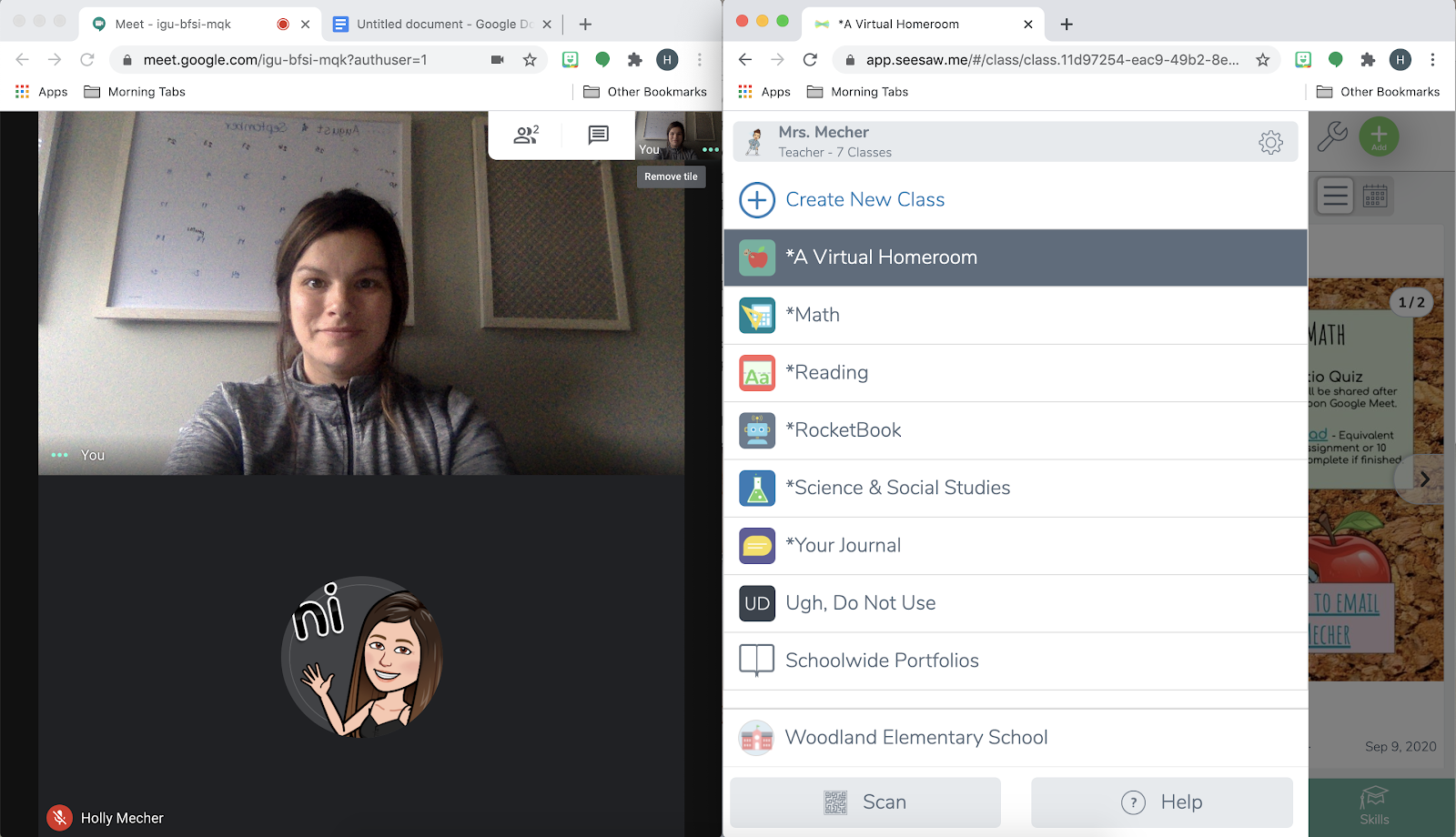Open a new tab in the Meet window

(585, 25)
